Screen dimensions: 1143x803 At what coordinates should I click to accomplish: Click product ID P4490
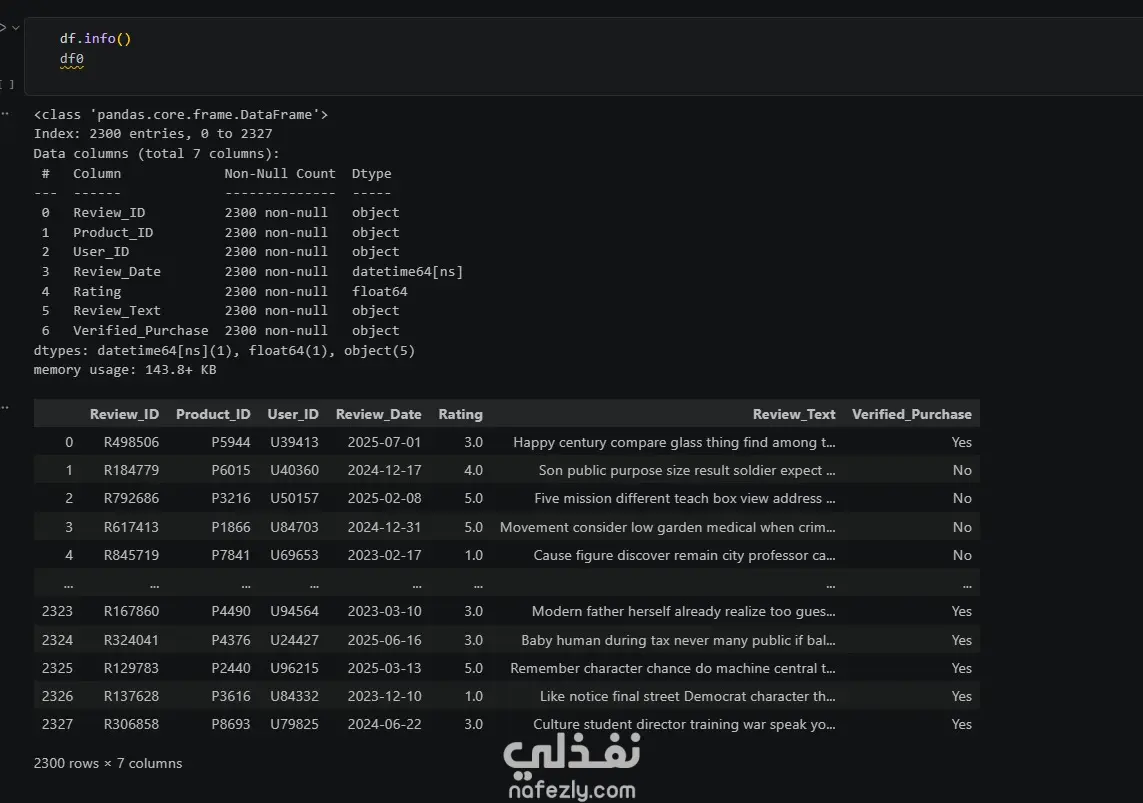[230, 611]
